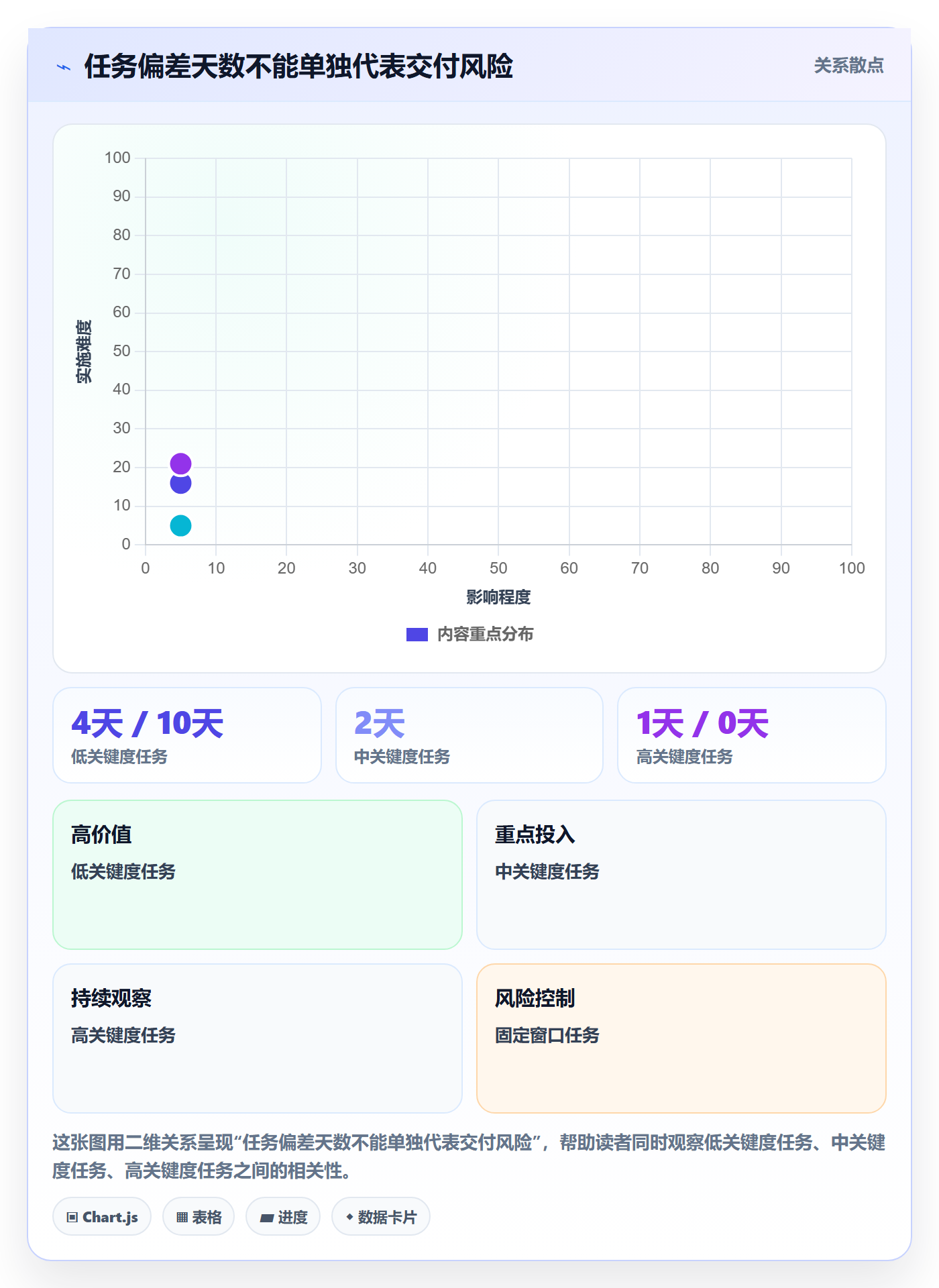Click the 风险控制 card heading

point(535,998)
